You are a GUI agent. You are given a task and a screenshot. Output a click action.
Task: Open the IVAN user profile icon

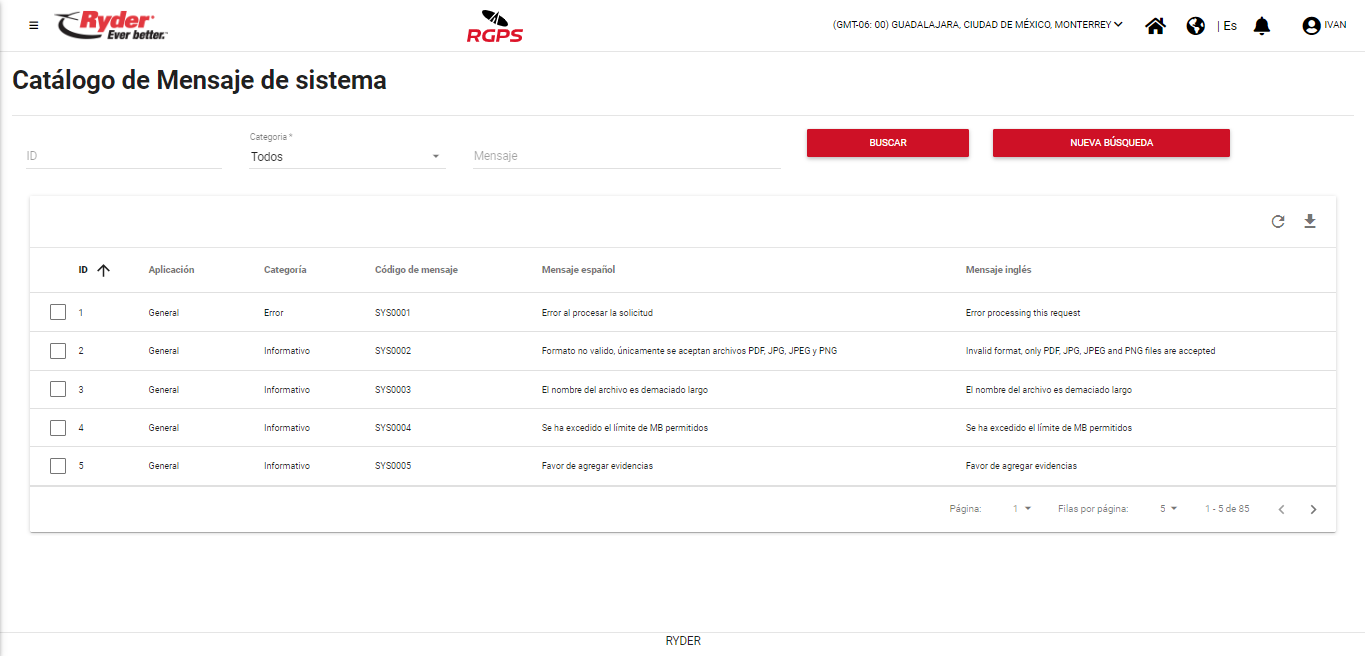point(1311,26)
